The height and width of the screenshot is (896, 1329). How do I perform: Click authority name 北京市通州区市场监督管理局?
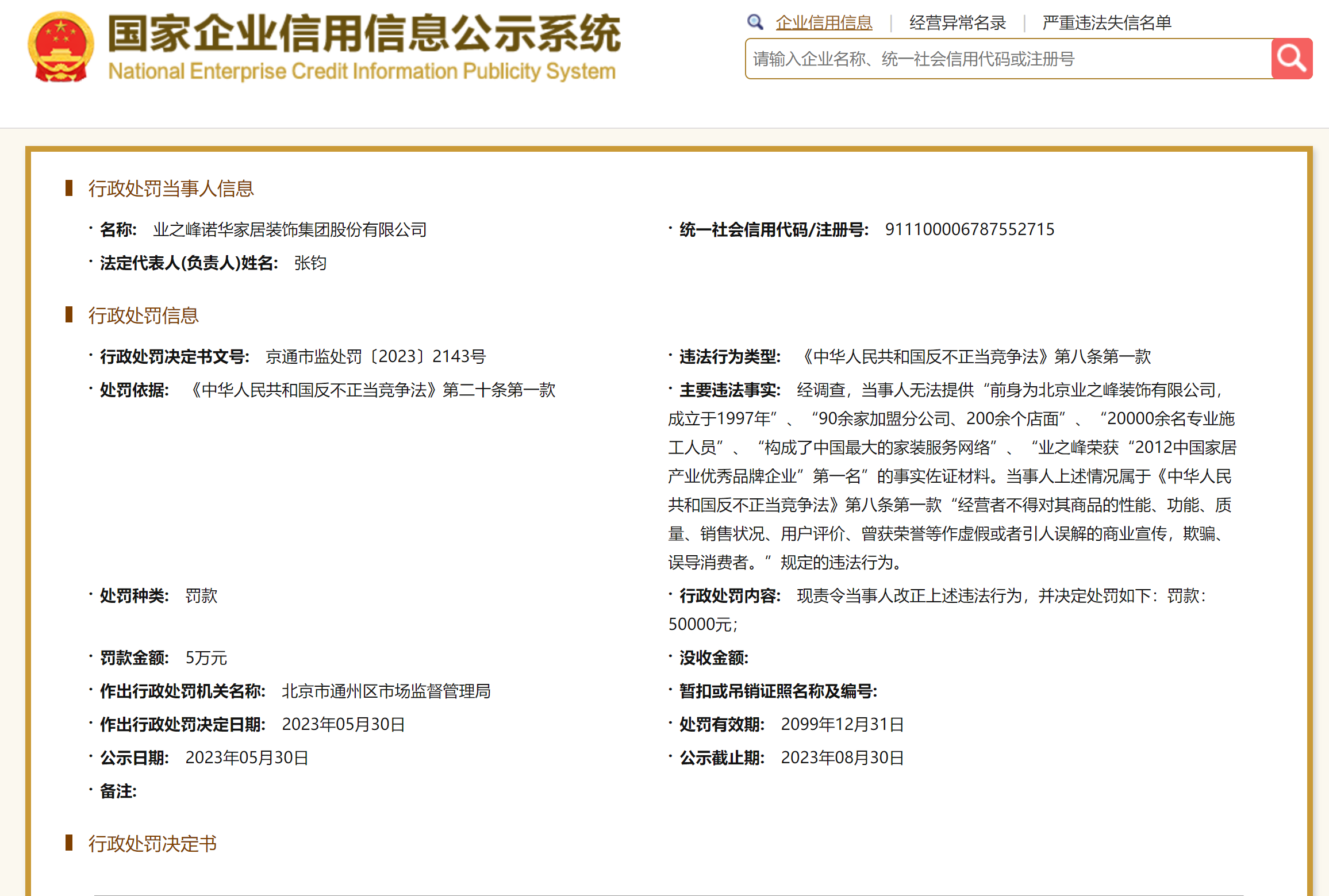tap(386, 691)
